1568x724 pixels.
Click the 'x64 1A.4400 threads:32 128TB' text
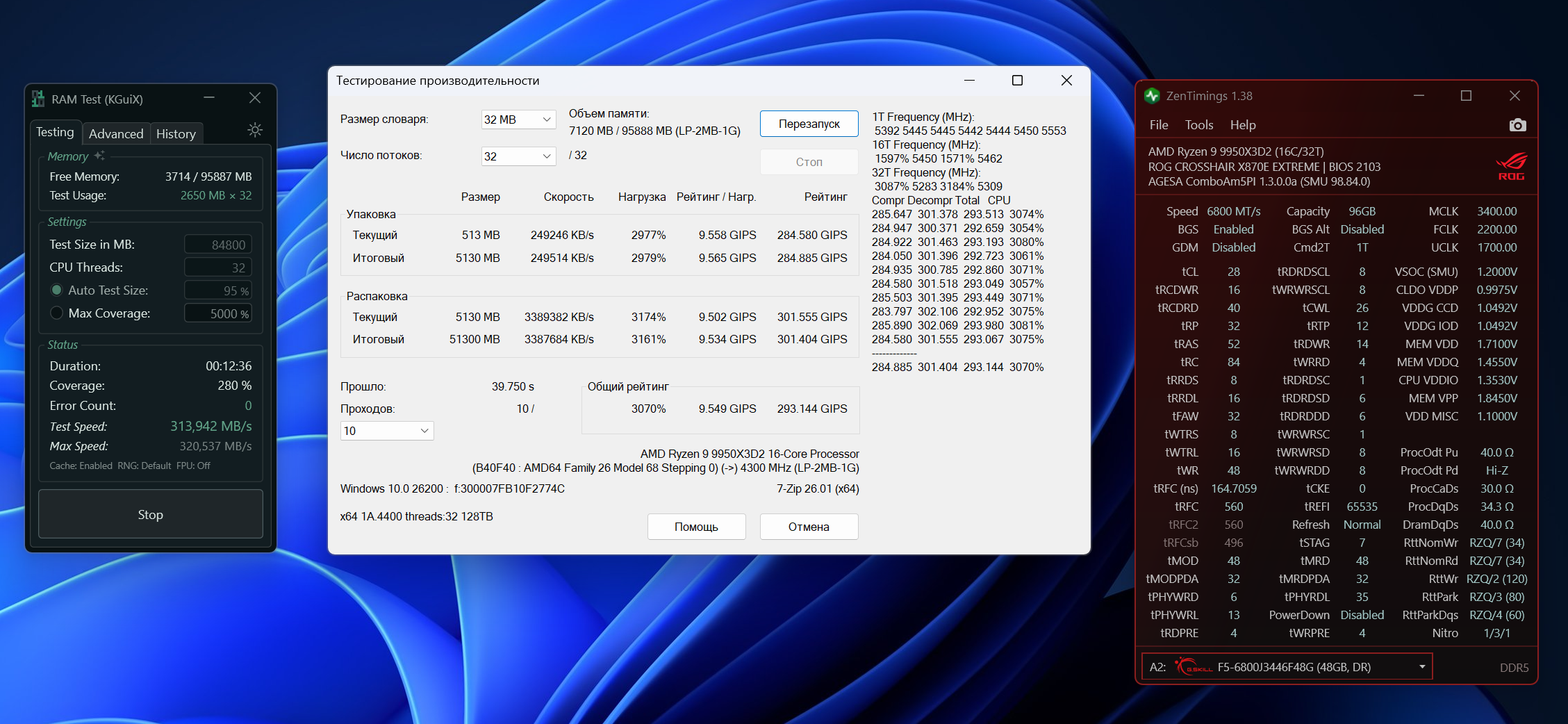416,516
